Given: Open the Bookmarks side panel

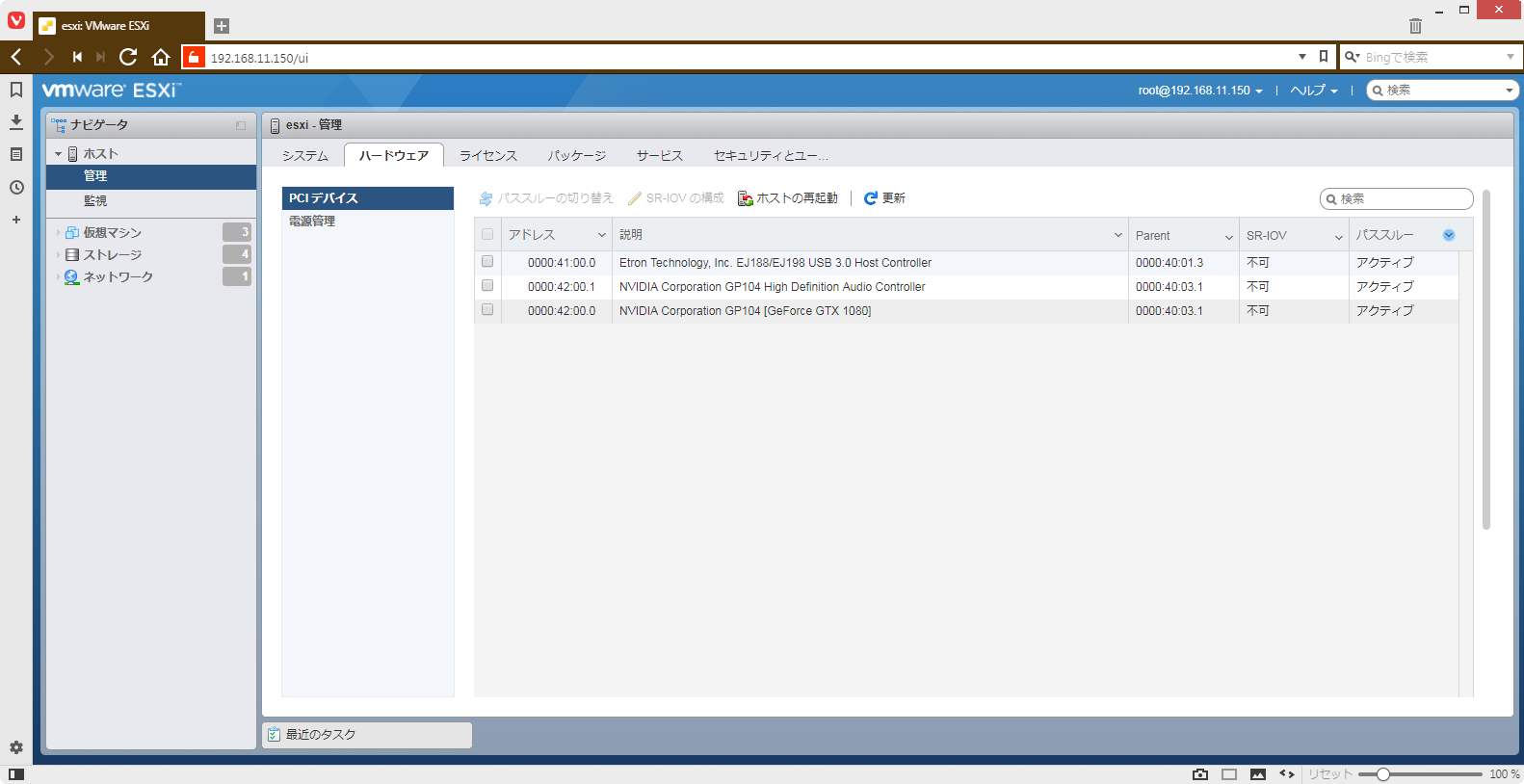Looking at the screenshot, I should 16,90.
